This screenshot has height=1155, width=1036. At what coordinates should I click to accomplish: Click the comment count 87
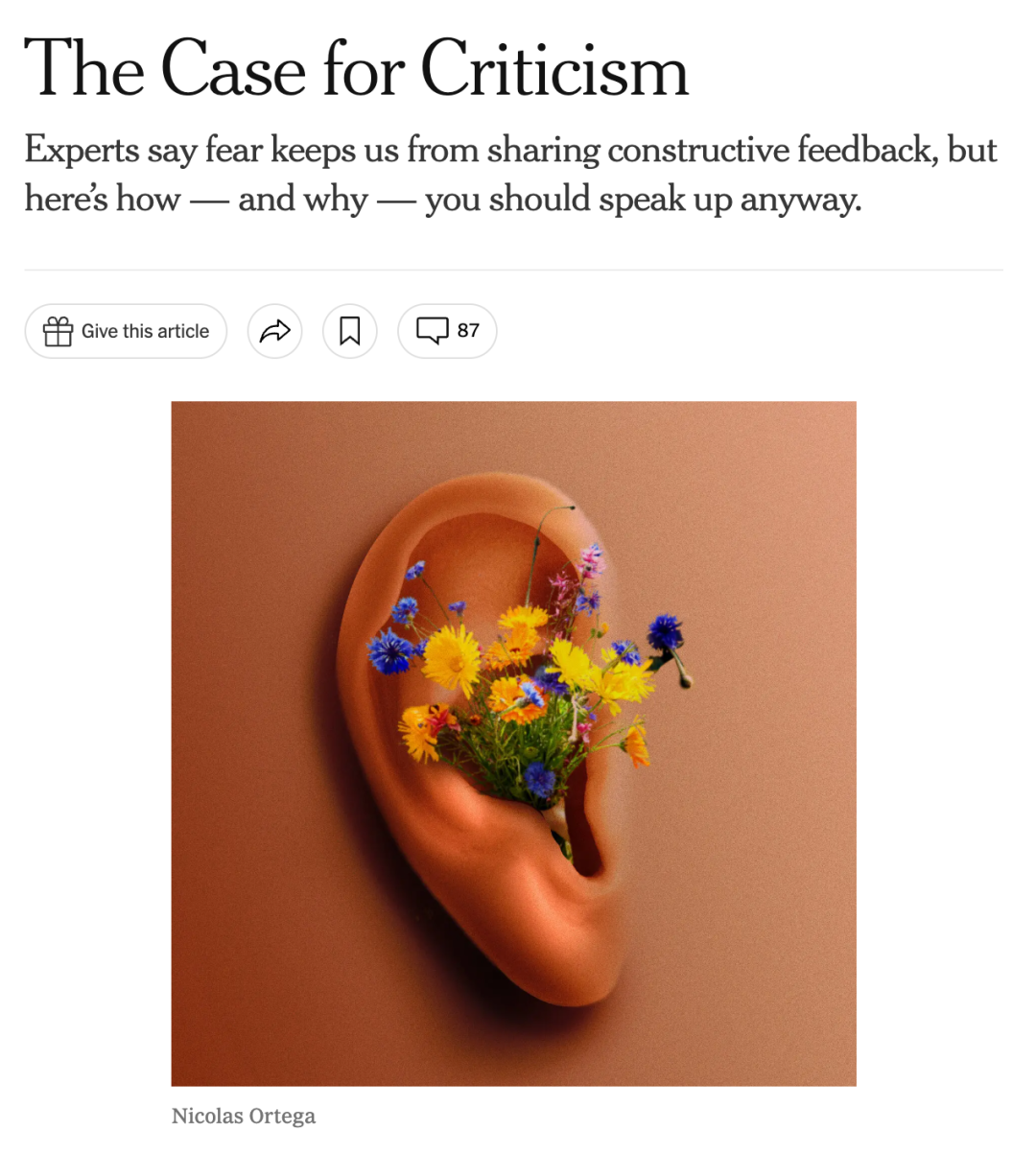468,330
